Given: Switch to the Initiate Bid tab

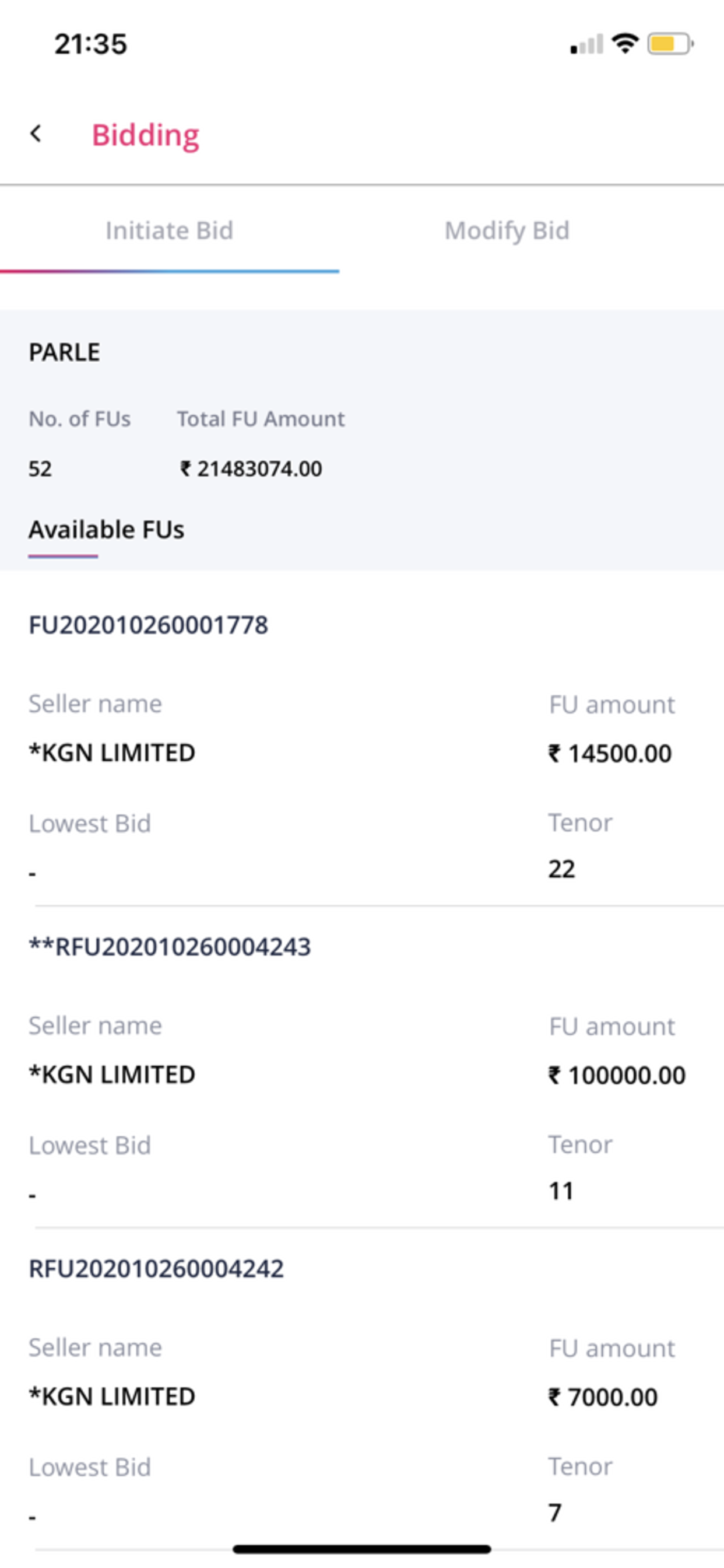Looking at the screenshot, I should (x=169, y=230).
